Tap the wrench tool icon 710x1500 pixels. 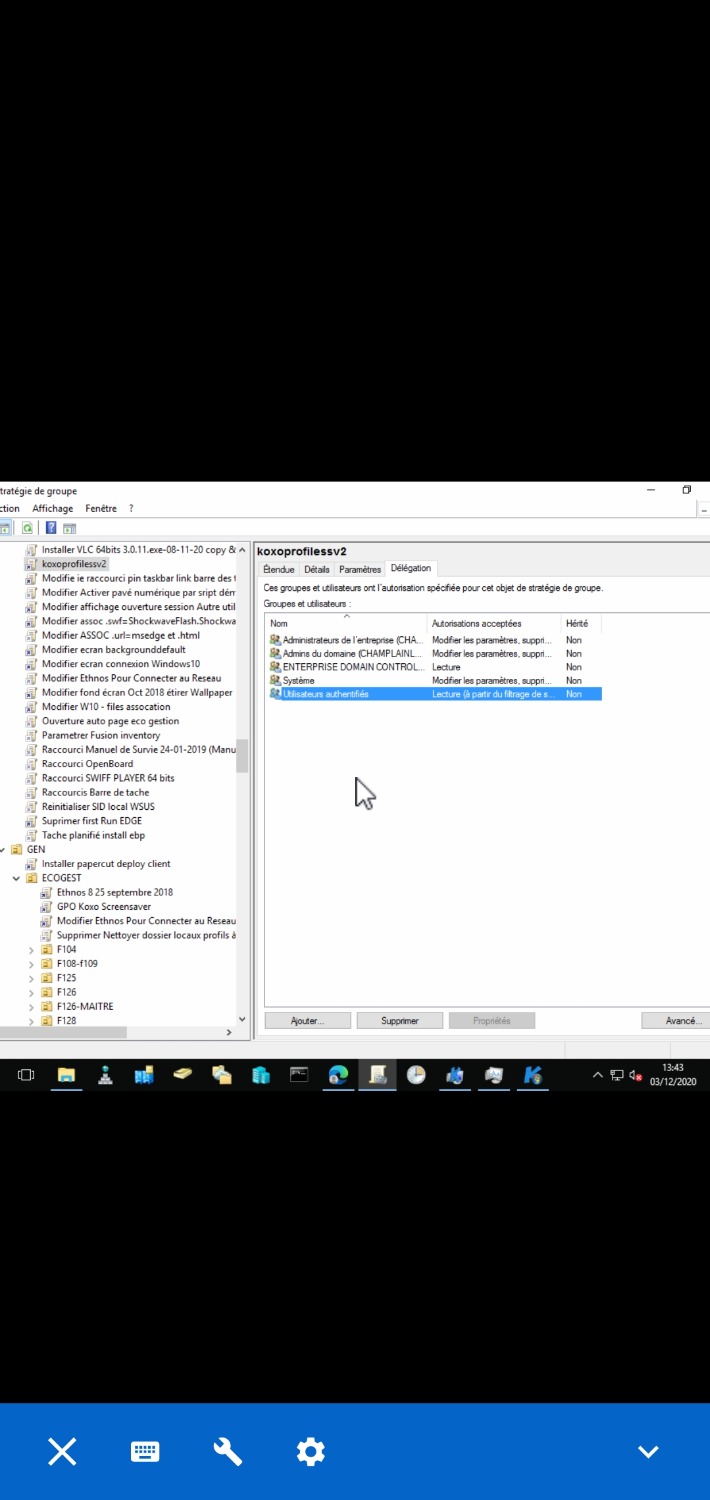pos(228,1451)
